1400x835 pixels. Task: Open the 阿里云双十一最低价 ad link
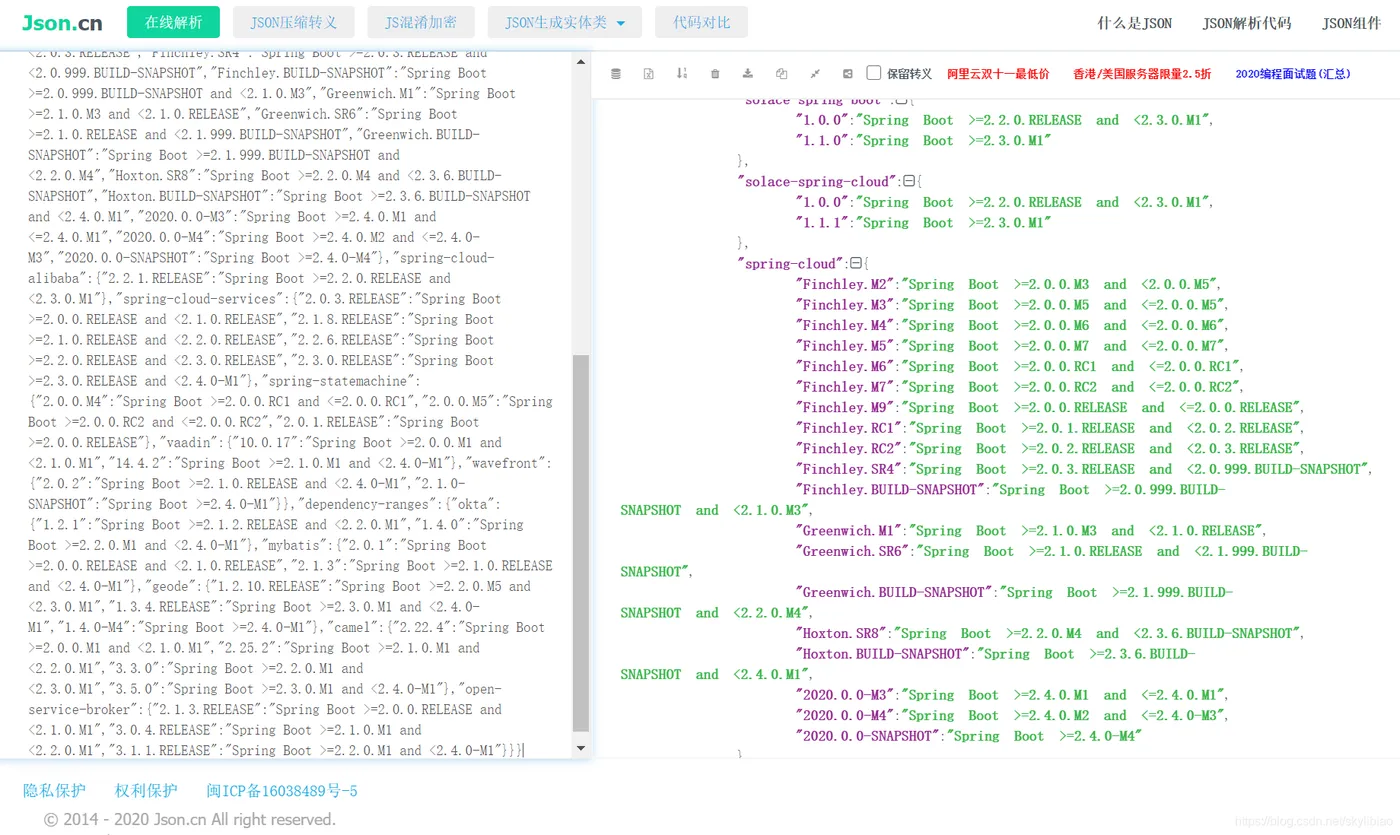coord(998,74)
